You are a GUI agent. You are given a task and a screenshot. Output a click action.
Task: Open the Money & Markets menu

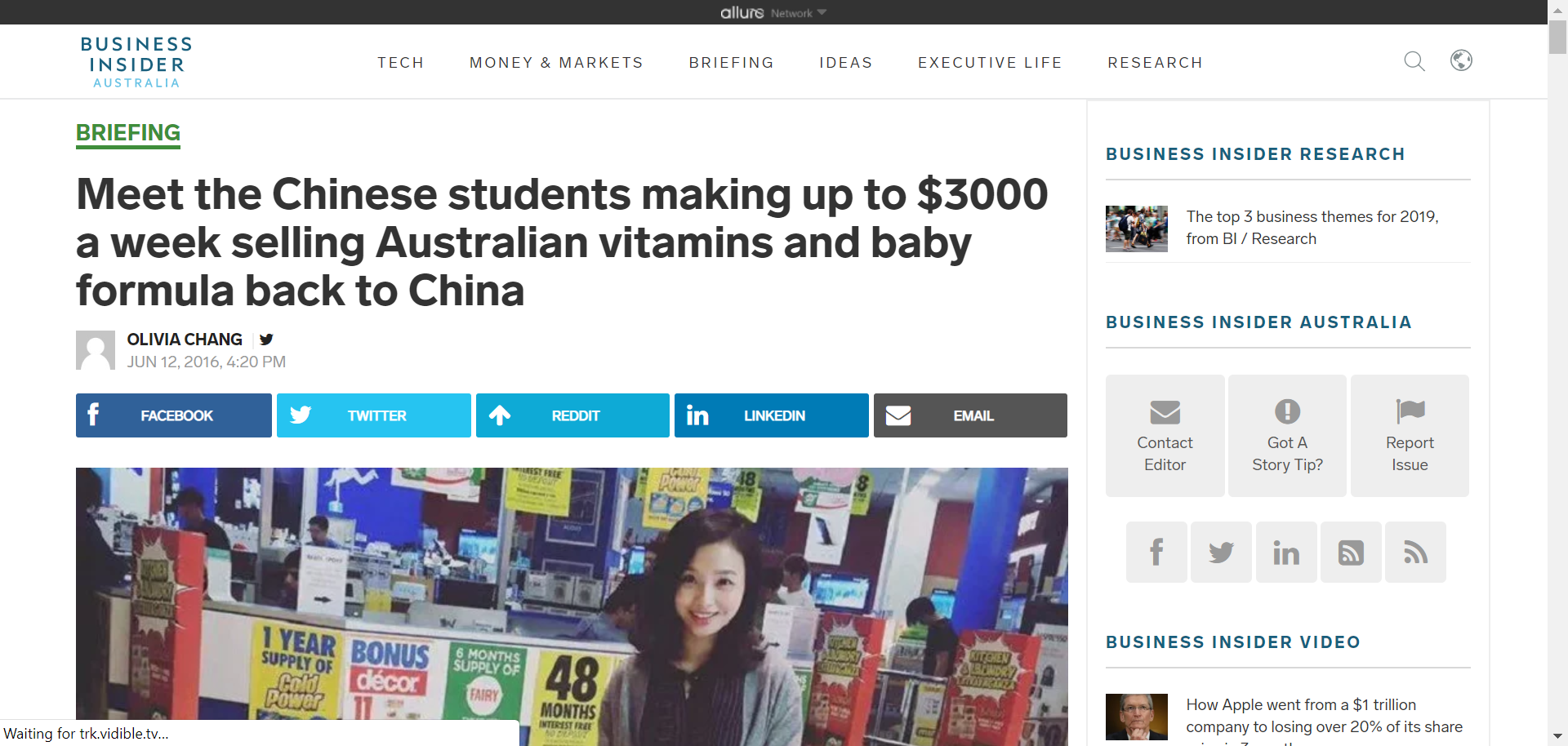click(556, 63)
